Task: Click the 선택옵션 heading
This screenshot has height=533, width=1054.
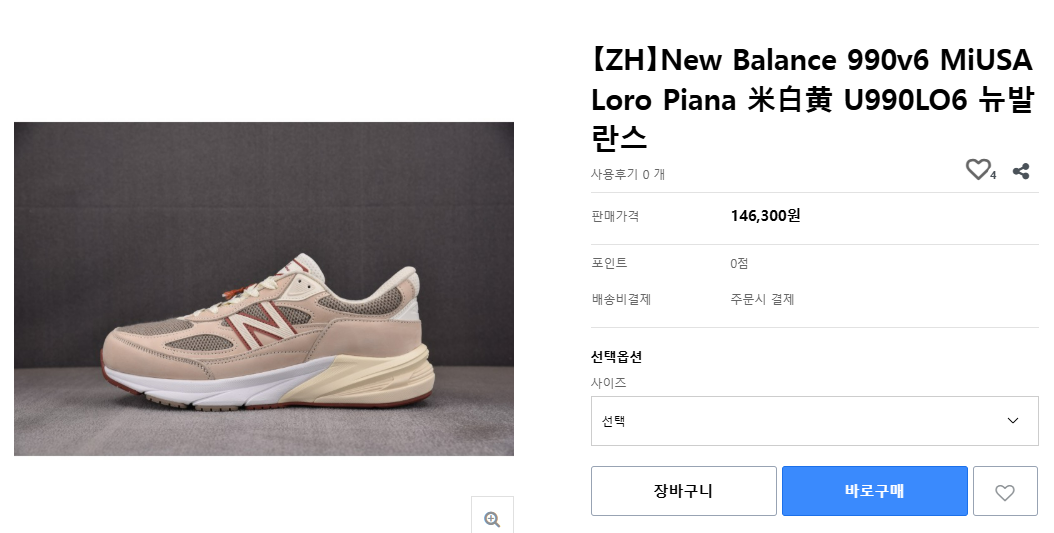Action: [616, 358]
